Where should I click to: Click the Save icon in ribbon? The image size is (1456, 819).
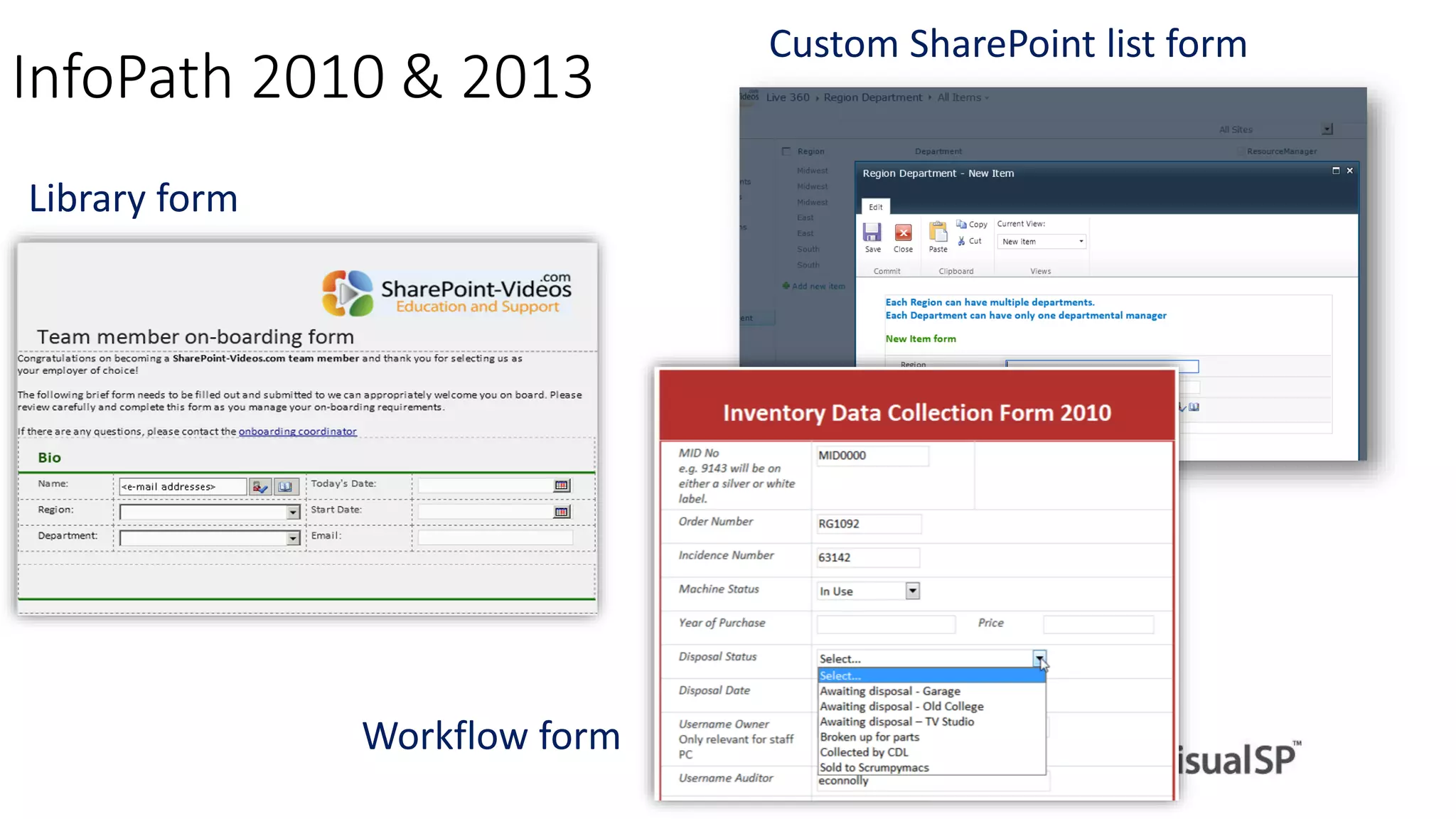pos(872,232)
